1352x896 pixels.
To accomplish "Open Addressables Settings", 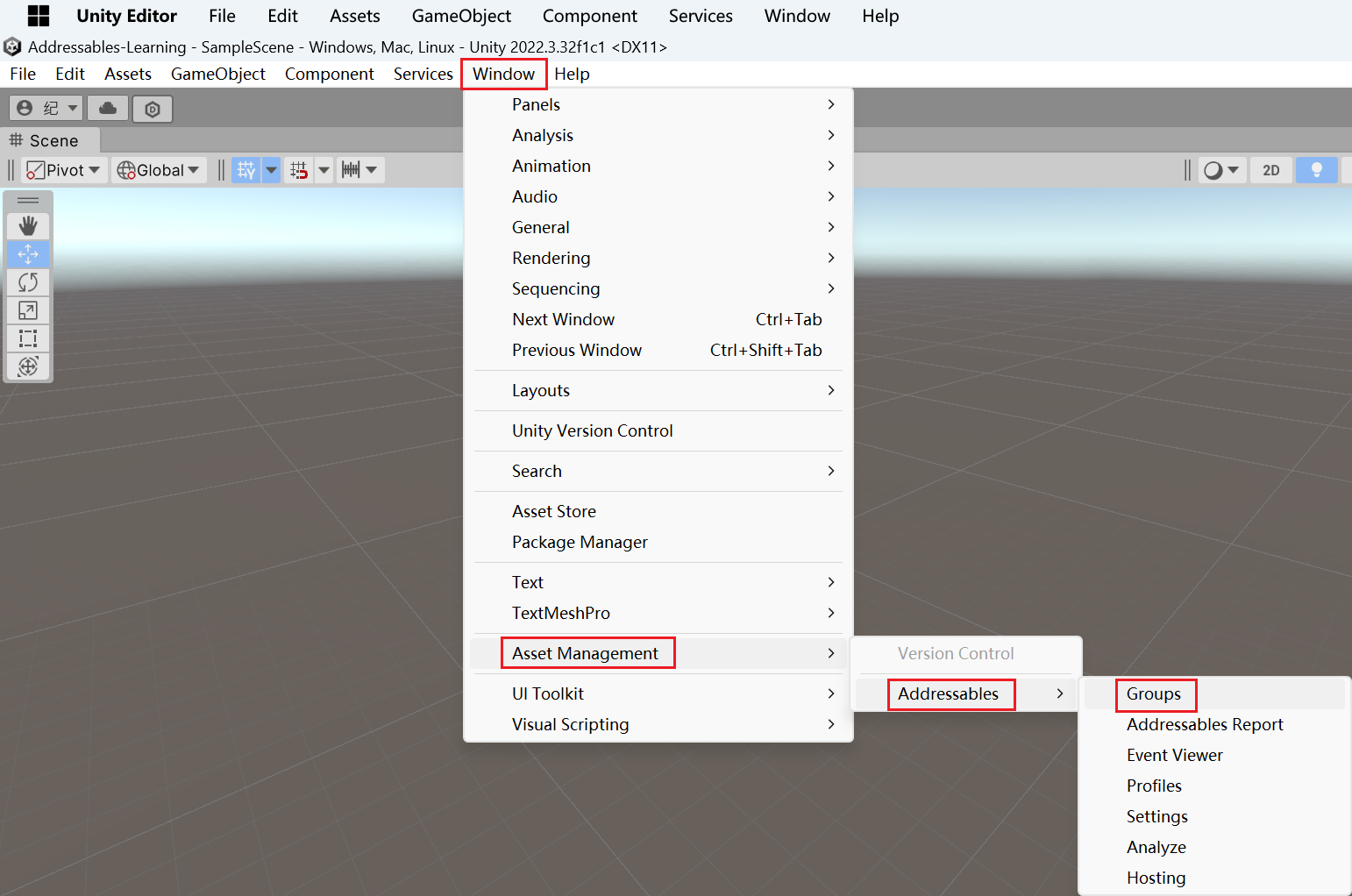I will 1214,816.
